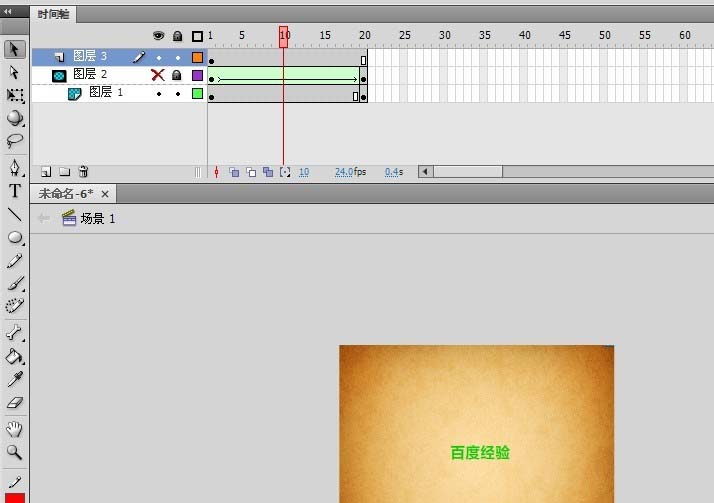Image resolution: width=714 pixels, height=503 pixels.
Task: Select the Bone tool
Action: (15, 333)
